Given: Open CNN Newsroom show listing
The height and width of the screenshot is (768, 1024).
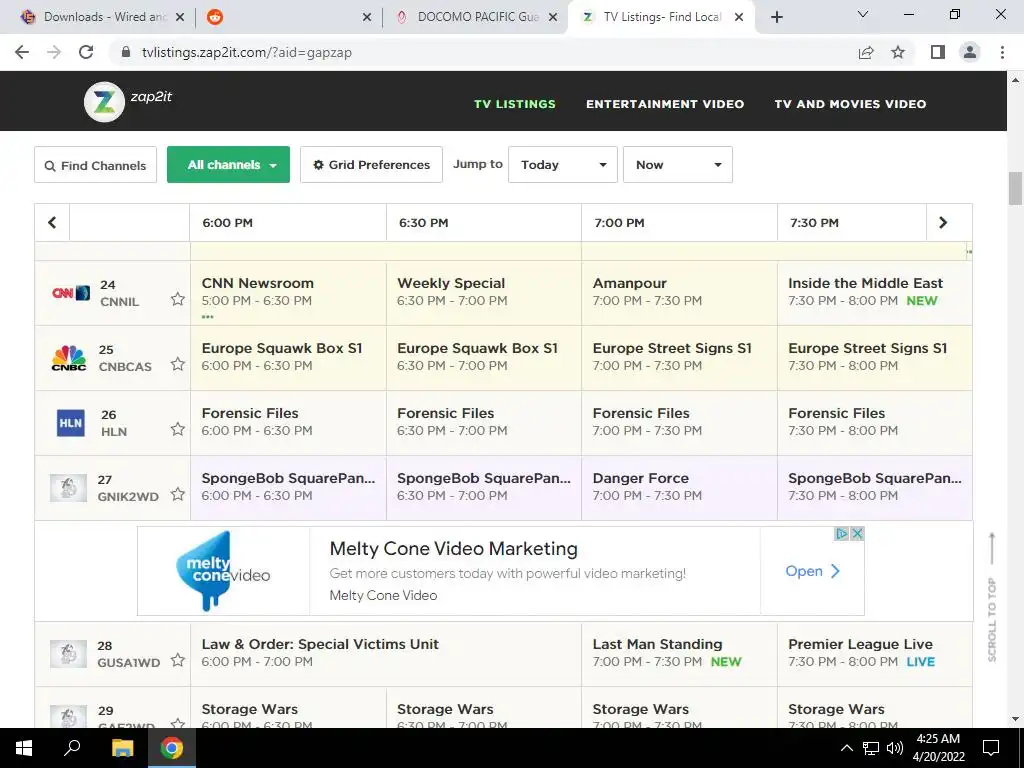Looking at the screenshot, I should (x=288, y=293).
